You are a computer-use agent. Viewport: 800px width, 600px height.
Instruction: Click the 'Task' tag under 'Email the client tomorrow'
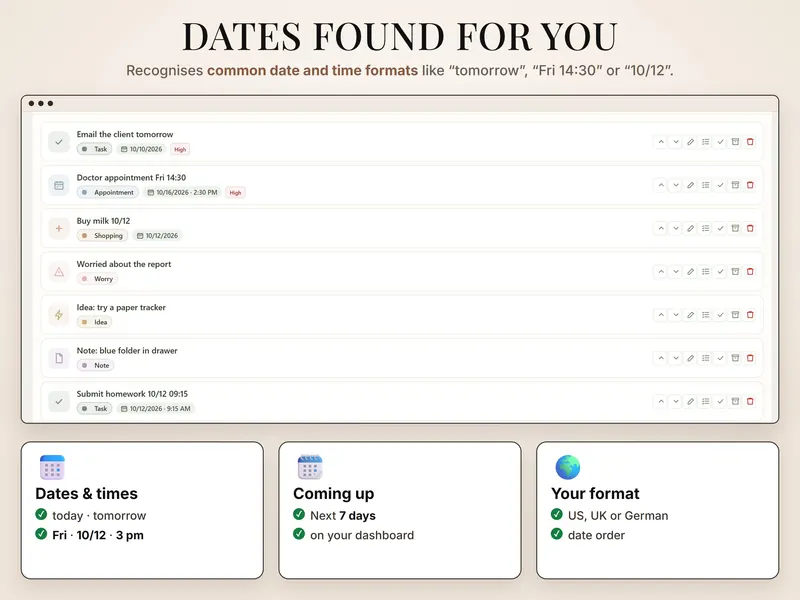point(94,149)
